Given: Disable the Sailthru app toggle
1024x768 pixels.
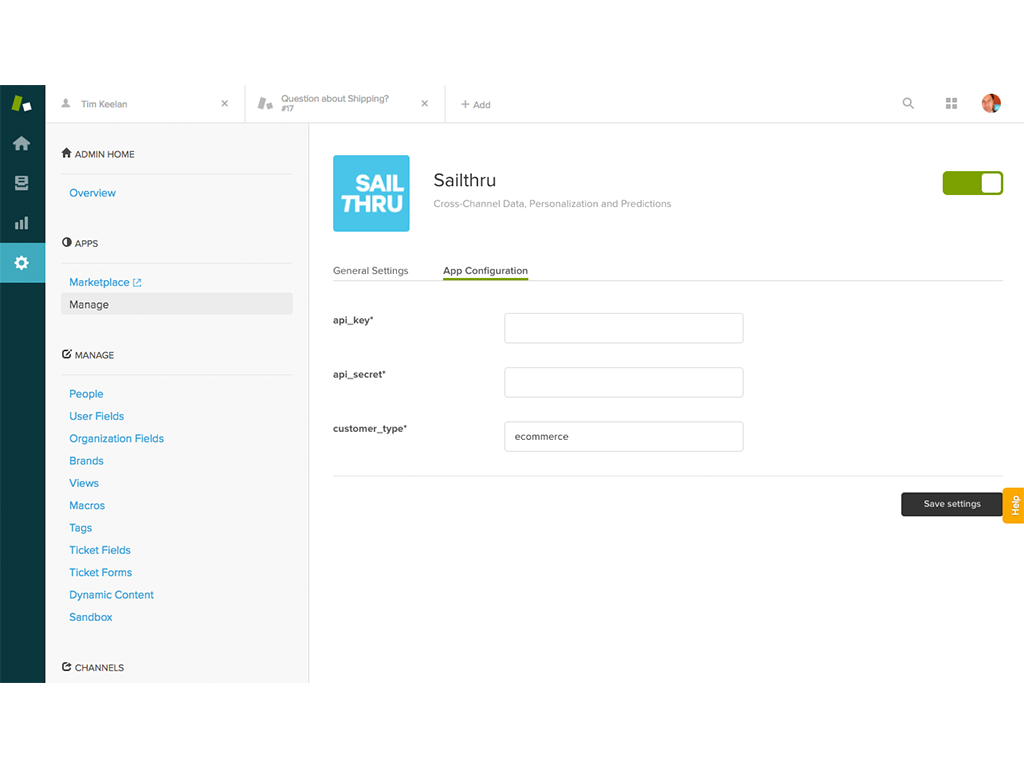Looking at the screenshot, I should (972, 183).
